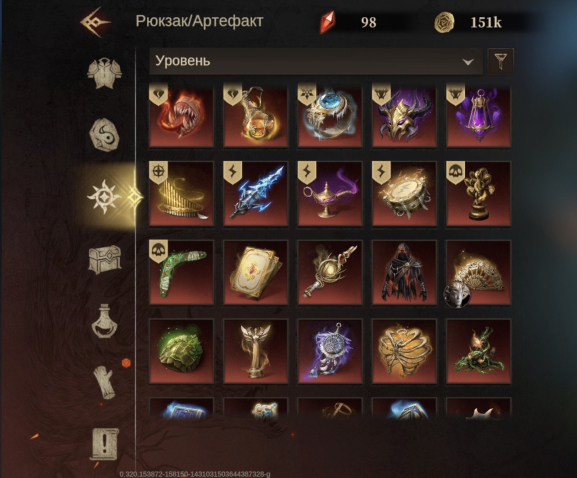Select the black hooded cloak artifact
The height and width of the screenshot is (478, 577).
tap(404, 272)
